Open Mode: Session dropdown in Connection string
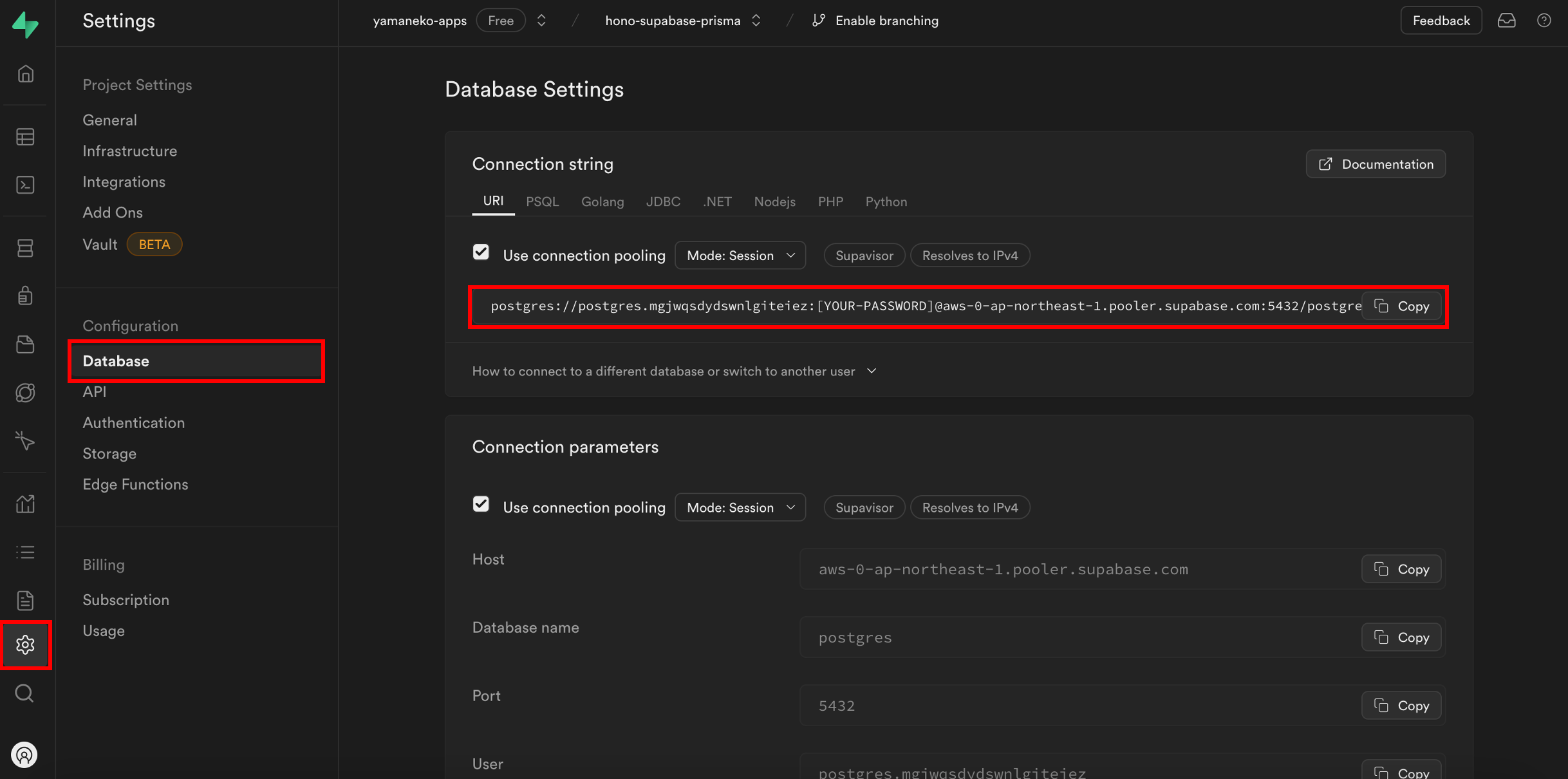 [x=740, y=256]
